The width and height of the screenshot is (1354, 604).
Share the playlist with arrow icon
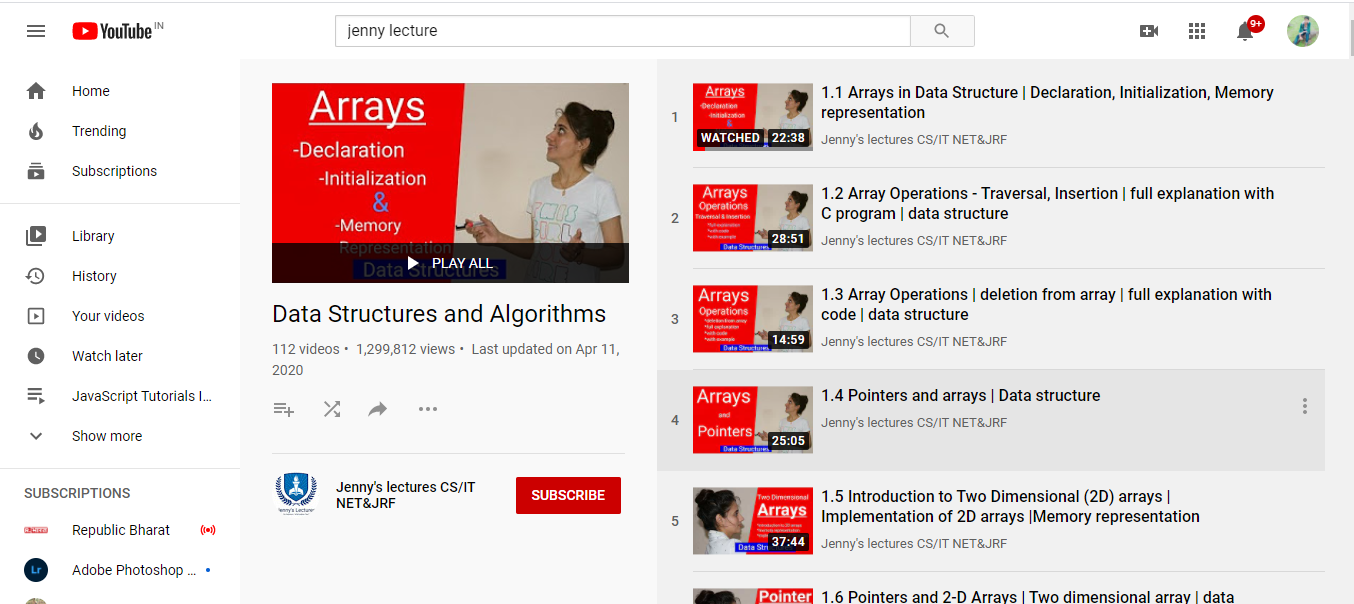point(378,409)
